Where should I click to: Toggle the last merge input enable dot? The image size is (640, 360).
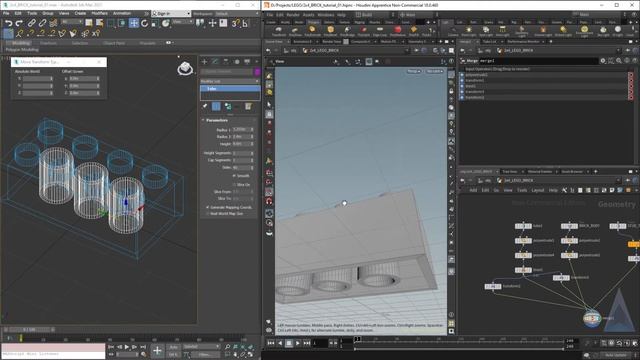[x=462, y=98]
